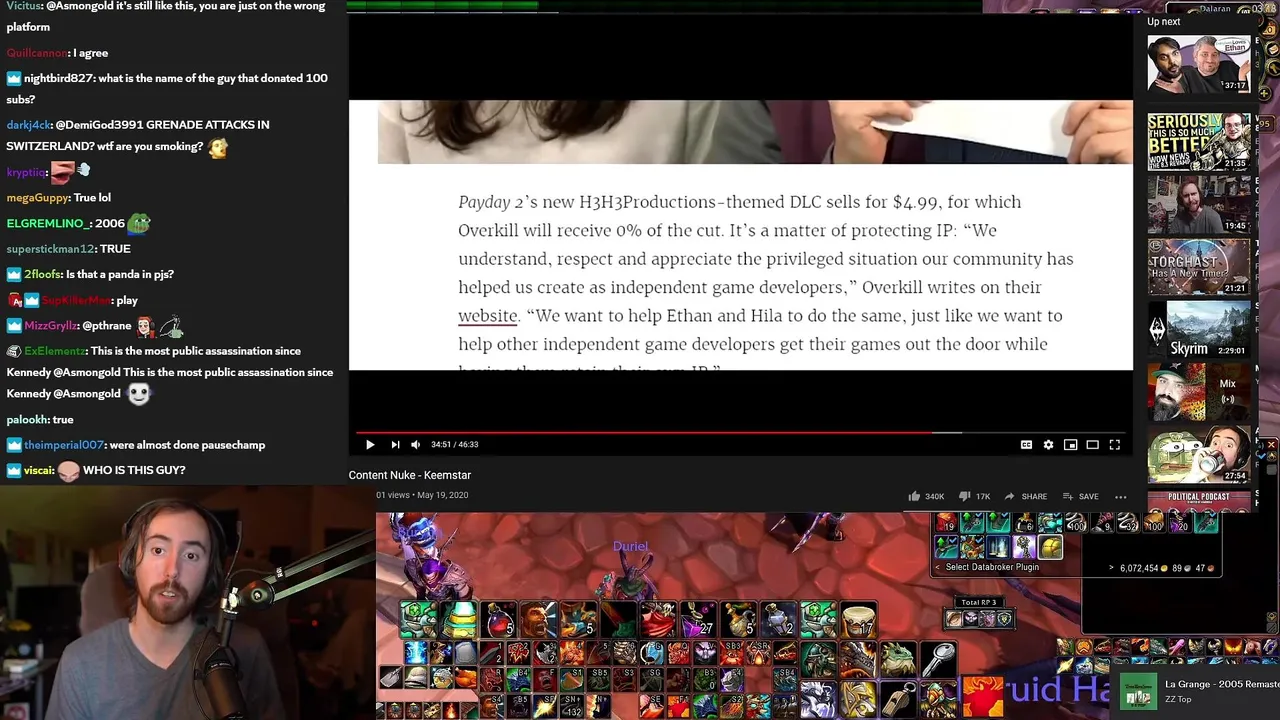Open superstickman12's chat username

pos(50,249)
